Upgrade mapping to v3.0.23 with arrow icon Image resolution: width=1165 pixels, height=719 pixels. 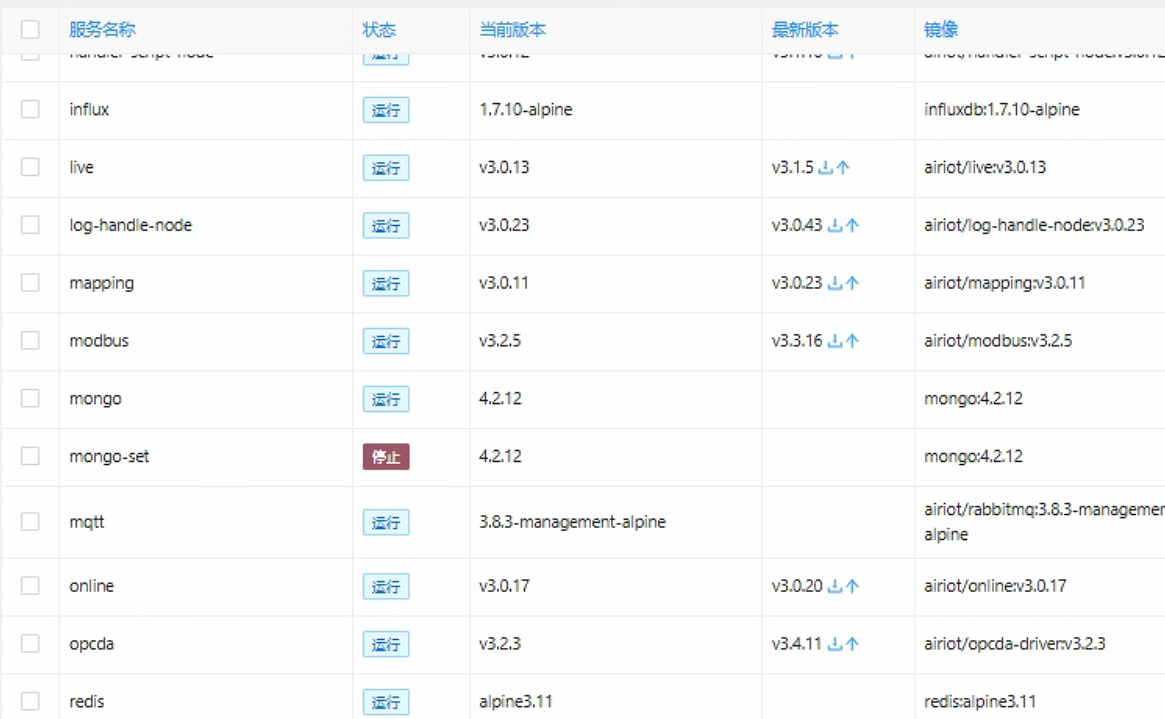click(x=852, y=284)
